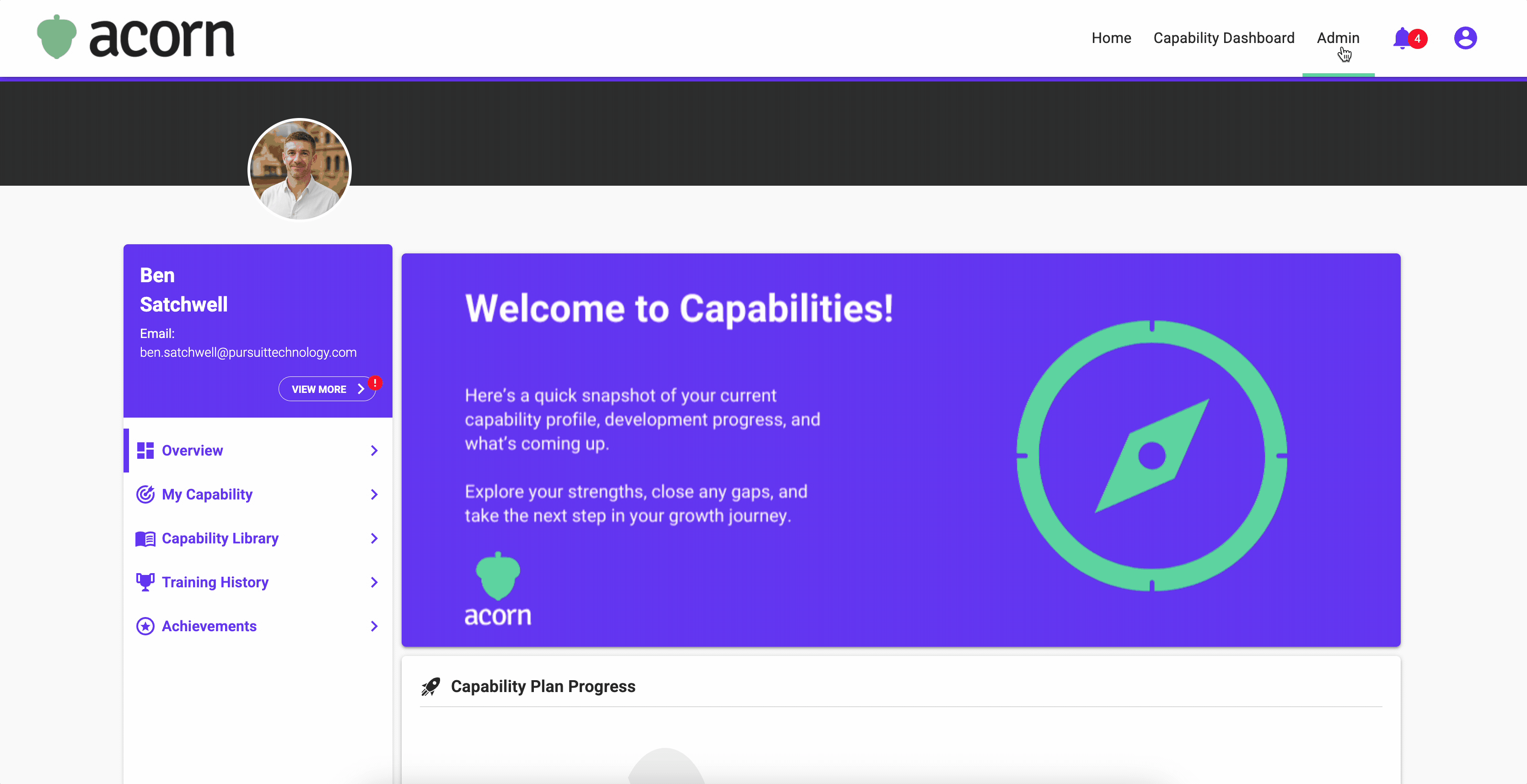Click the acorn logo in welcome banner
This screenshot has width=1527, height=784.
(x=498, y=589)
